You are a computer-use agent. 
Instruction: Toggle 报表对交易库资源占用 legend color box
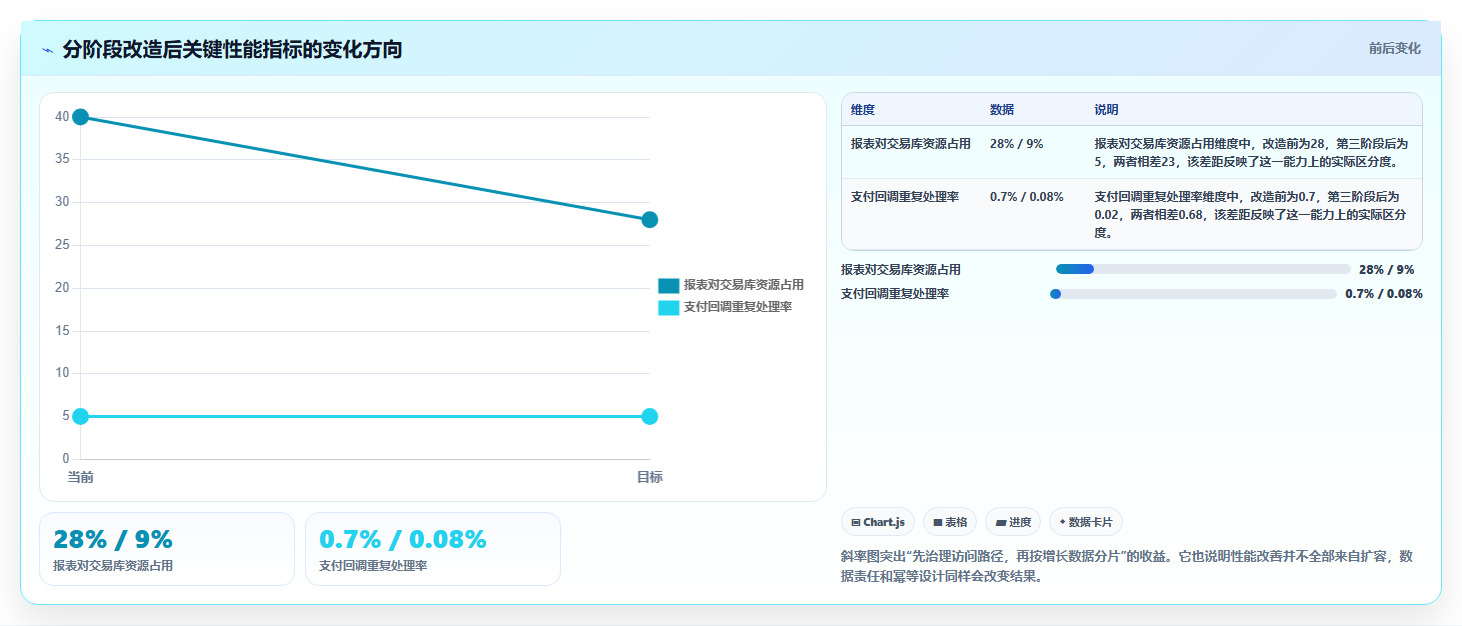point(668,285)
